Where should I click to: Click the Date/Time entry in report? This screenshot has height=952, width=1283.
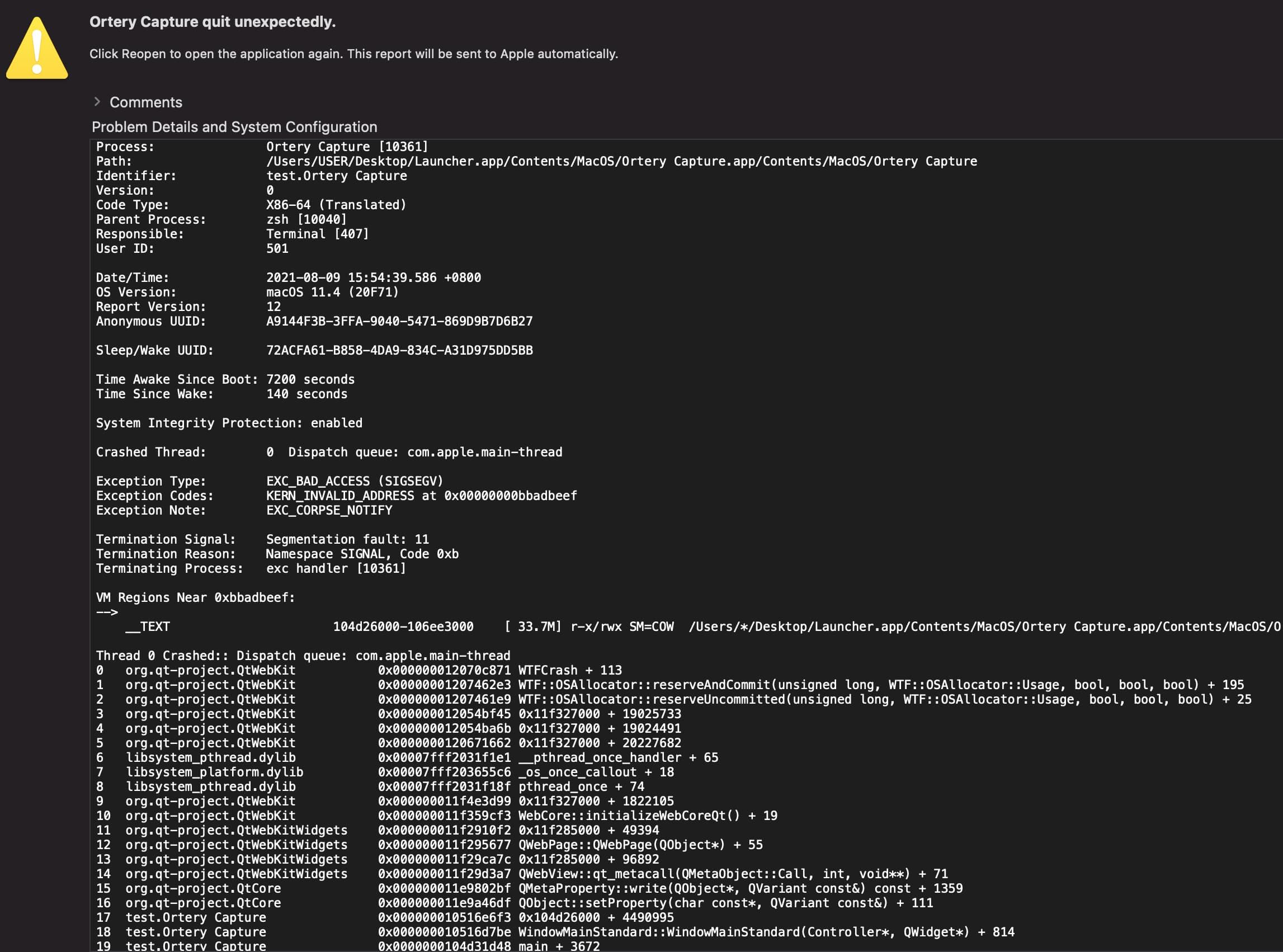(288, 278)
